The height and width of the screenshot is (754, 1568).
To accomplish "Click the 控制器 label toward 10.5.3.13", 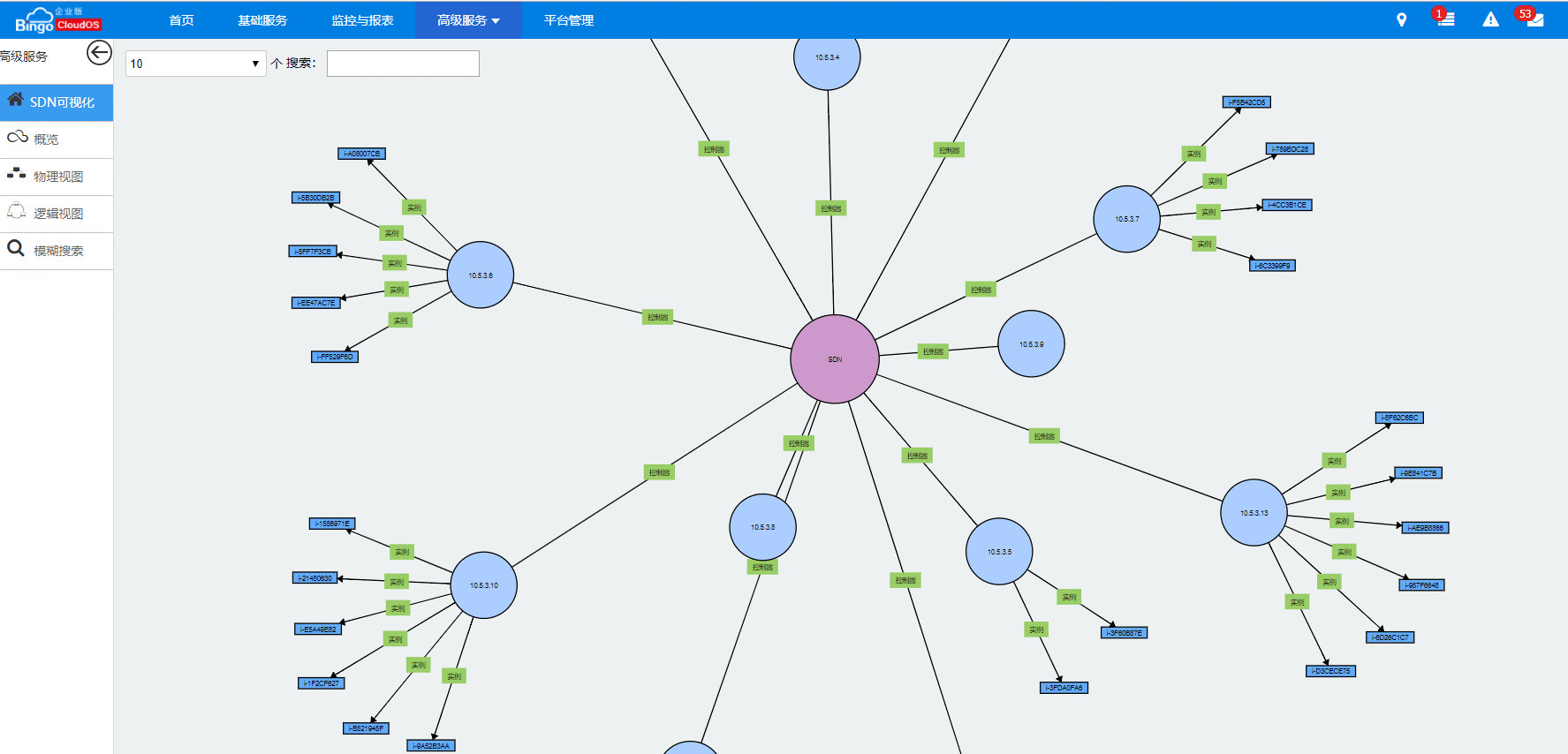I will point(1044,436).
